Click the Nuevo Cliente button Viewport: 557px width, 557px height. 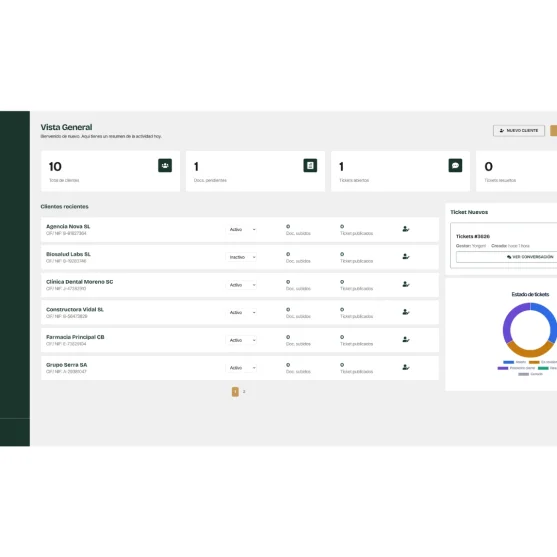coord(519,131)
